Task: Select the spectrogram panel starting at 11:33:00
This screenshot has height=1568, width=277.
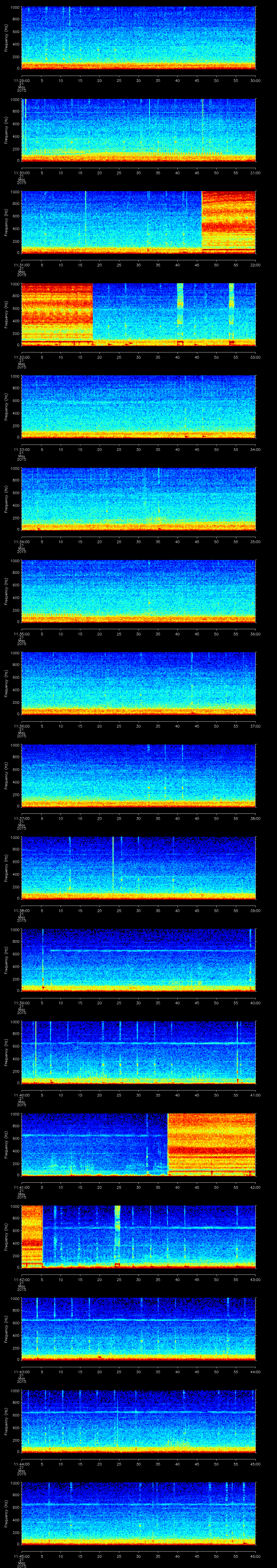Action: pyautogui.click(x=139, y=407)
